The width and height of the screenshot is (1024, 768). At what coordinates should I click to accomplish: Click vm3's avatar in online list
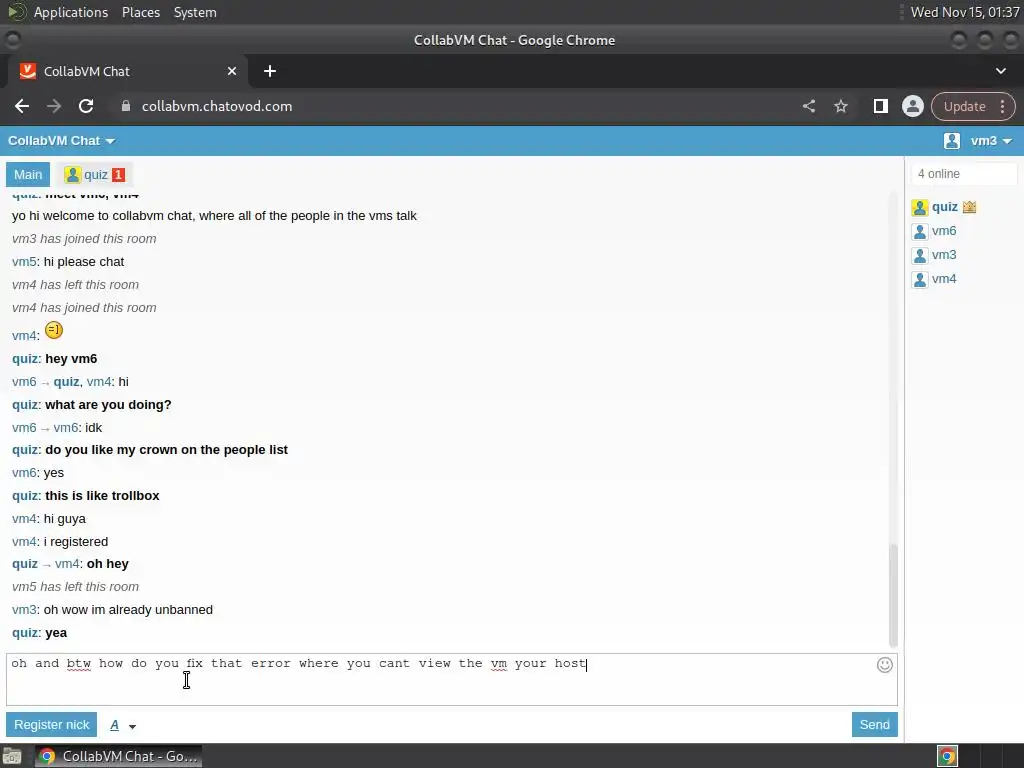pos(920,255)
